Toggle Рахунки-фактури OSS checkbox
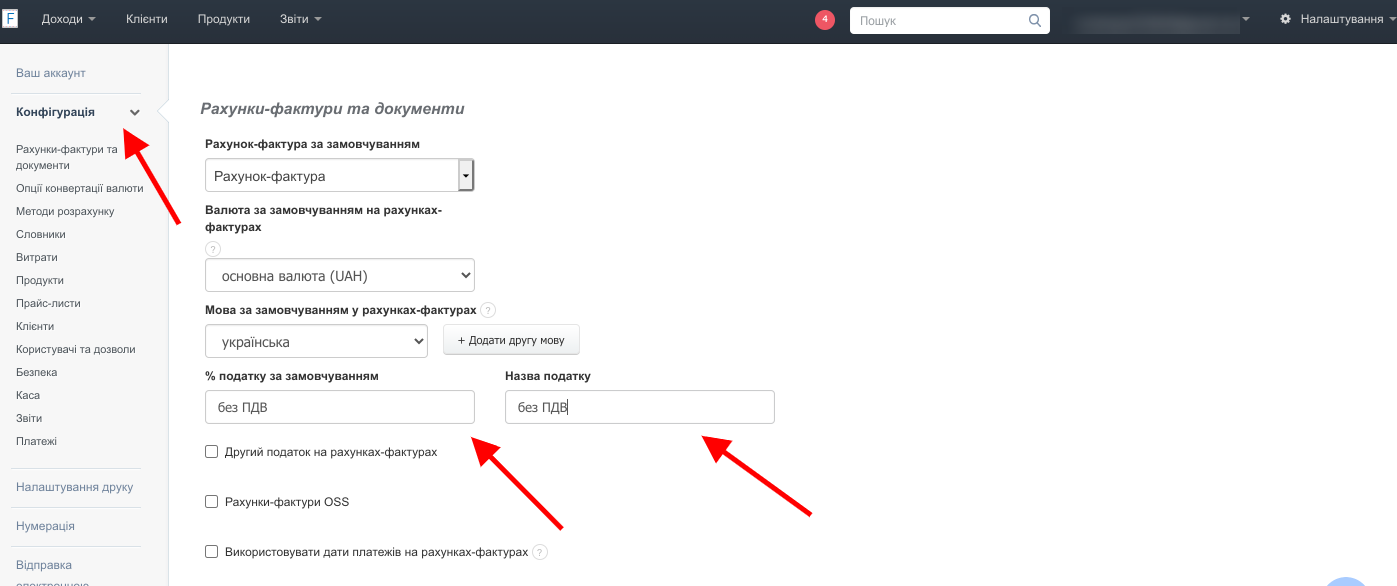This screenshot has height=586, width=1397. (x=211, y=502)
